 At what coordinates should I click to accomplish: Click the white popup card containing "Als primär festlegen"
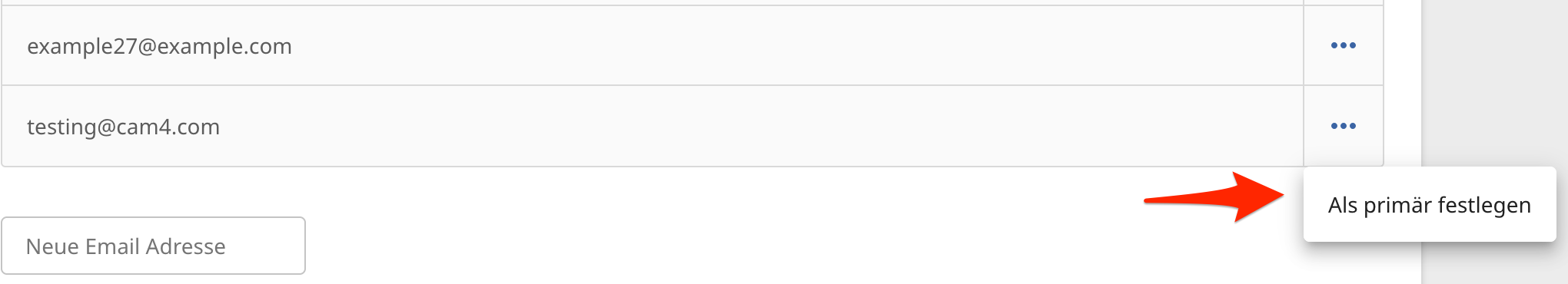[1430, 205]
